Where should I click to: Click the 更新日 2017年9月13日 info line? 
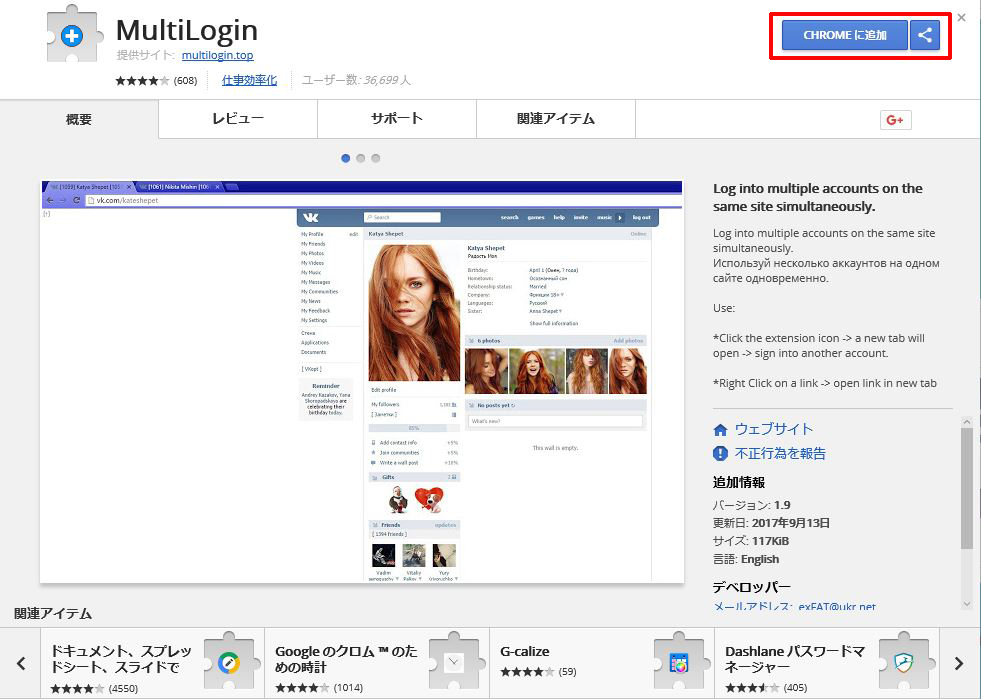(771, 523)
